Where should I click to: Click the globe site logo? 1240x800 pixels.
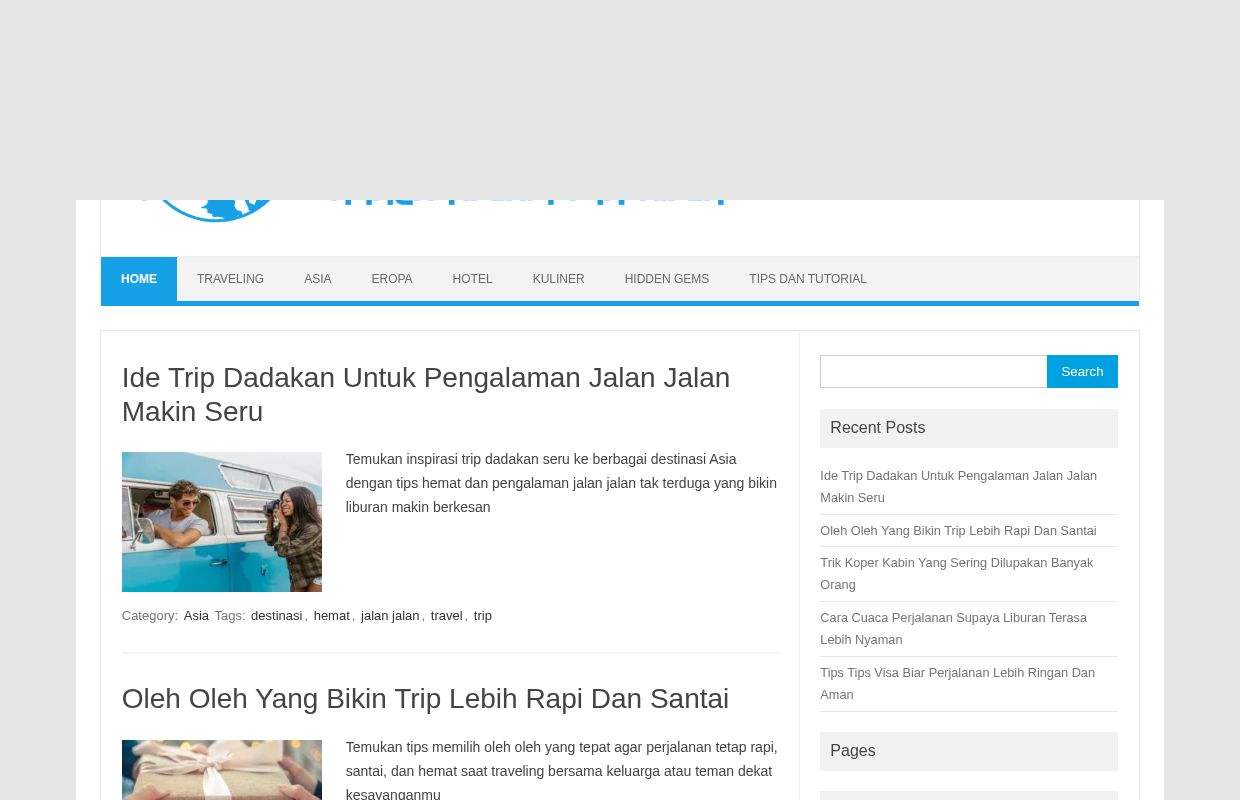pos(215,210)
